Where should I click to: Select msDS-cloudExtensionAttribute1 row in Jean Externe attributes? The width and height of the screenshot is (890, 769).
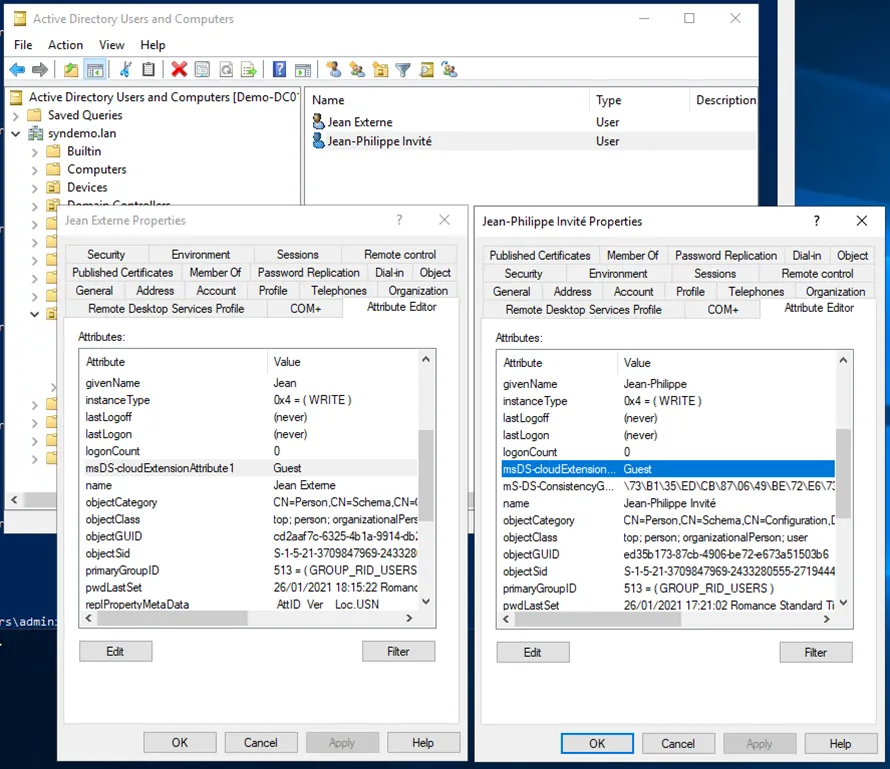point(160,468)
